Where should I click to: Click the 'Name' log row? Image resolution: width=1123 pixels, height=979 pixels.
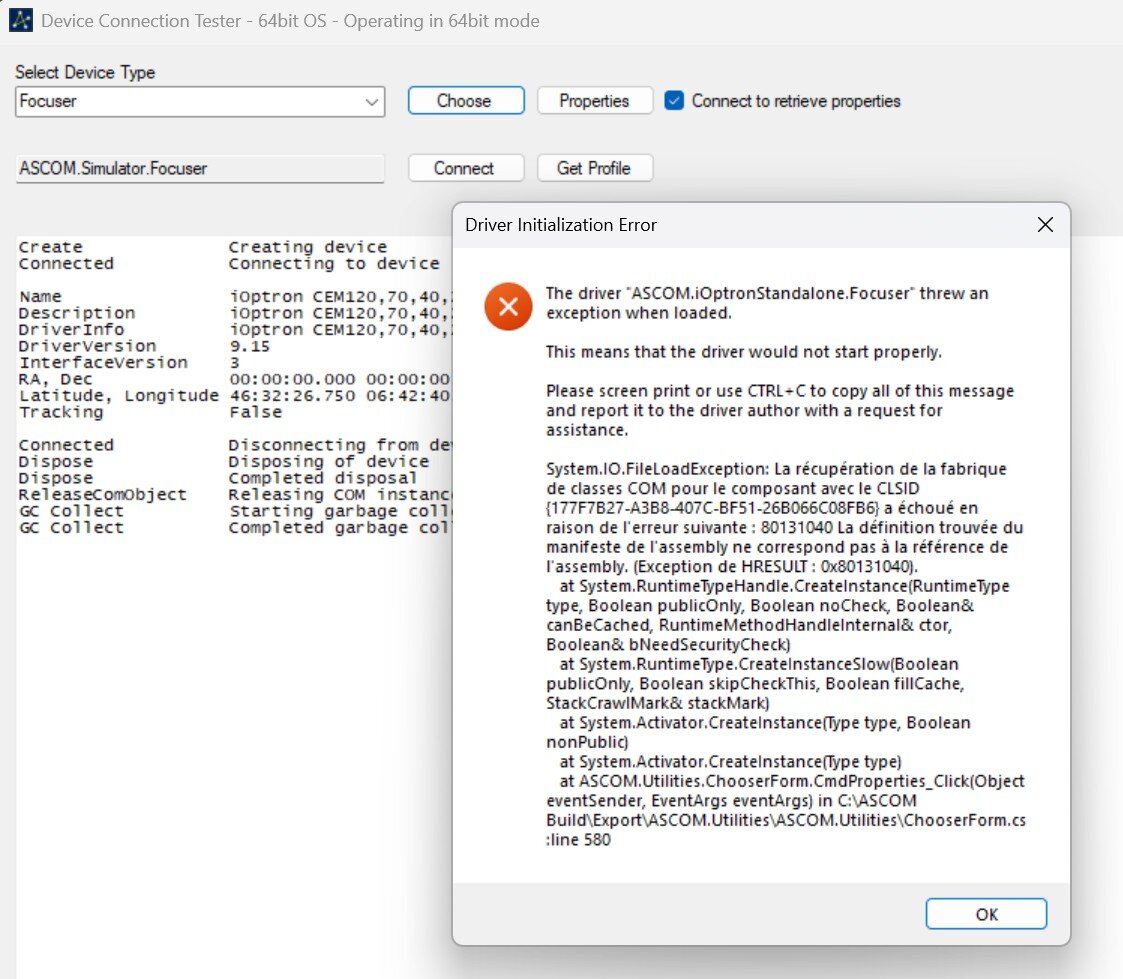(x=234, y=296)
